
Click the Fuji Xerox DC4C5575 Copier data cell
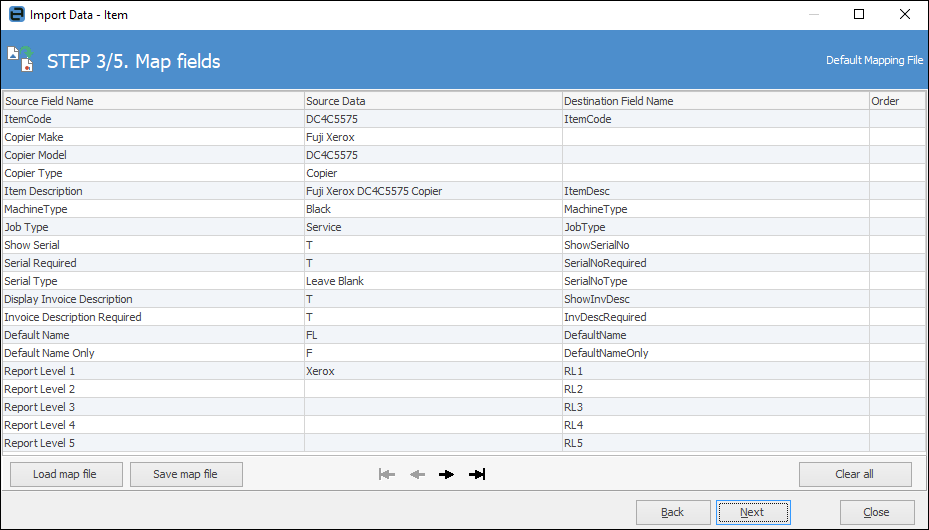tap(433, 191)
